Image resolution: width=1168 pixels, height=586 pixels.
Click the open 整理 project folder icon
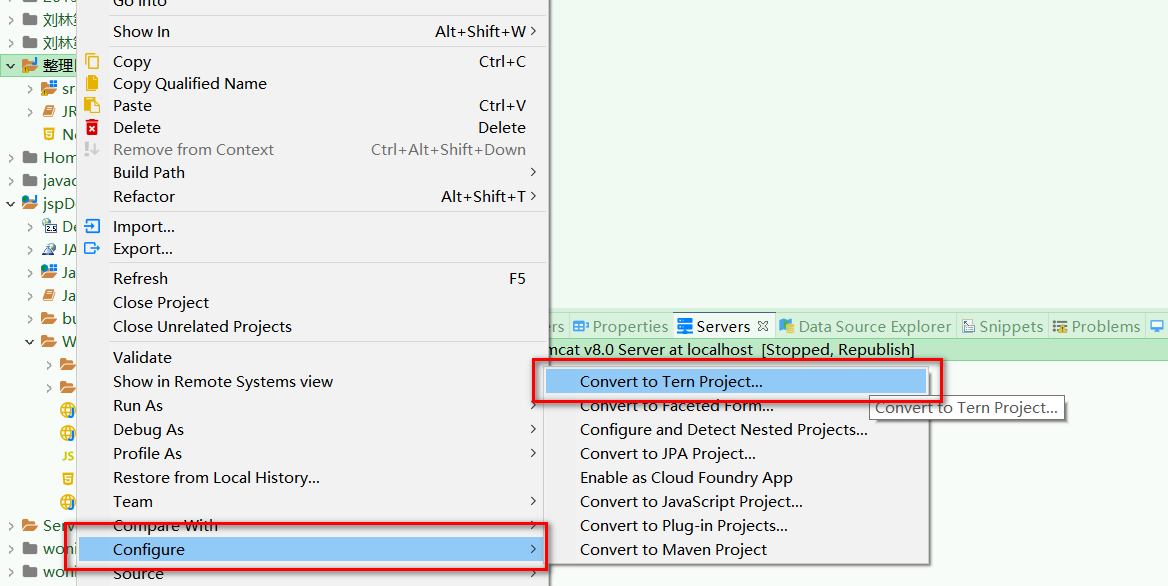tap(30, 66)
